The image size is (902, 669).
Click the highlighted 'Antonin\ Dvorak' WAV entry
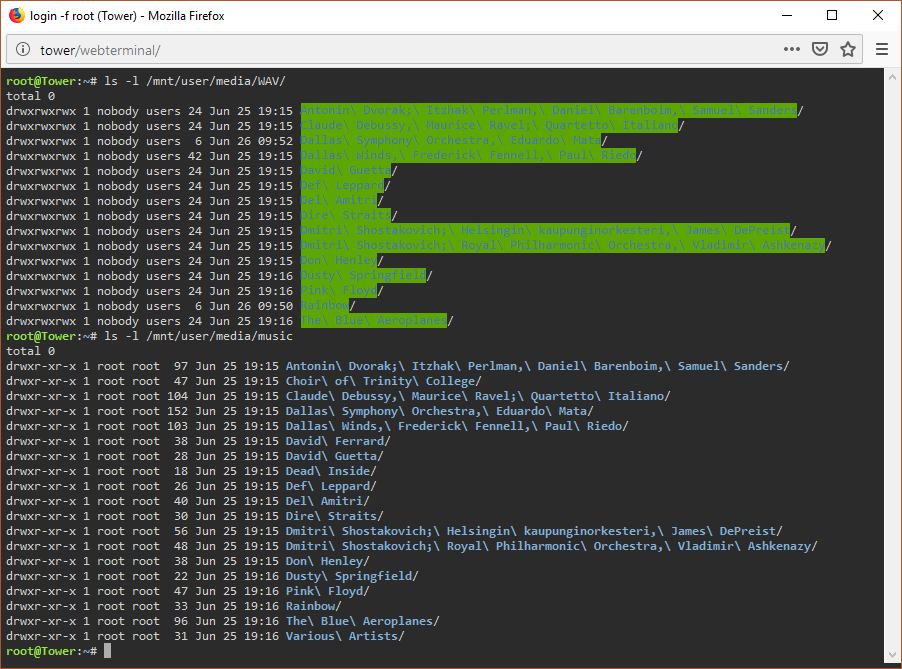(x=549, y=110)
